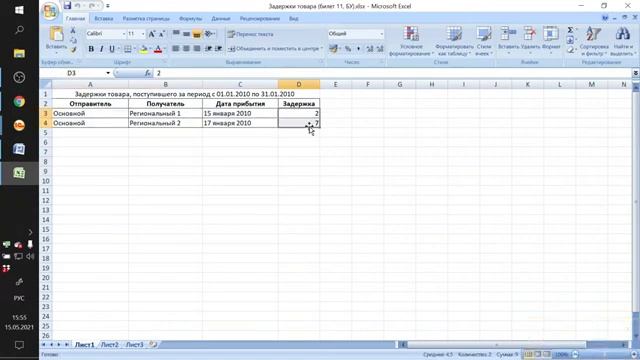Select column D header

(299, 84)
